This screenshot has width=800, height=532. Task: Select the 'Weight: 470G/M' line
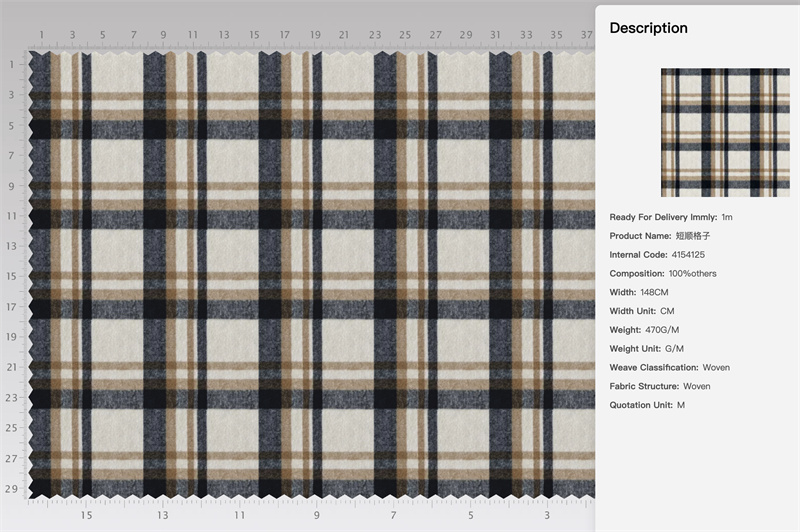[644, 330]
